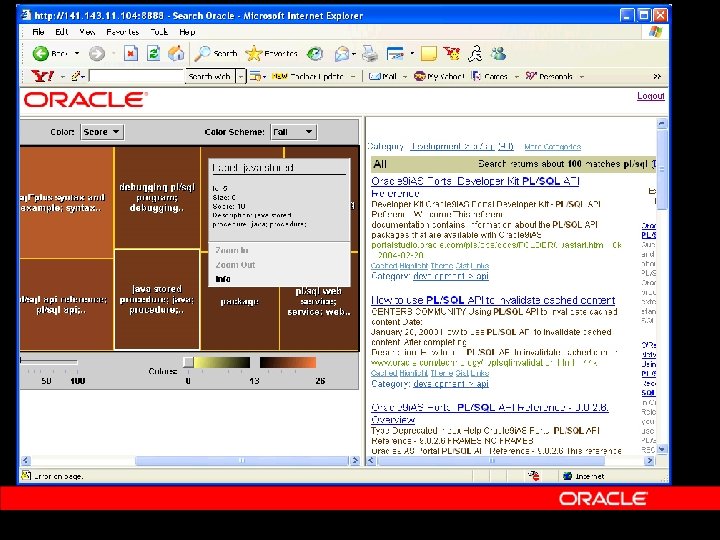Click More Categories link
The image size is (720, 540).
pyautogui.click(x=552, y=147)
